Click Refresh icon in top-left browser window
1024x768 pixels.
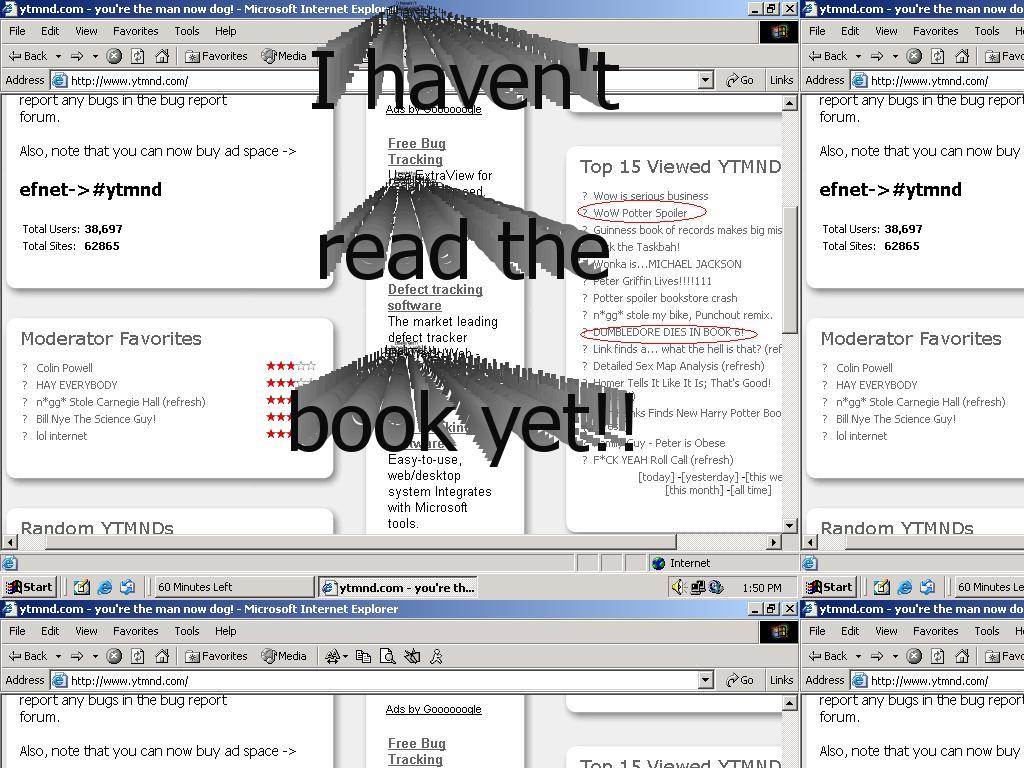click(x=138, y=56)
